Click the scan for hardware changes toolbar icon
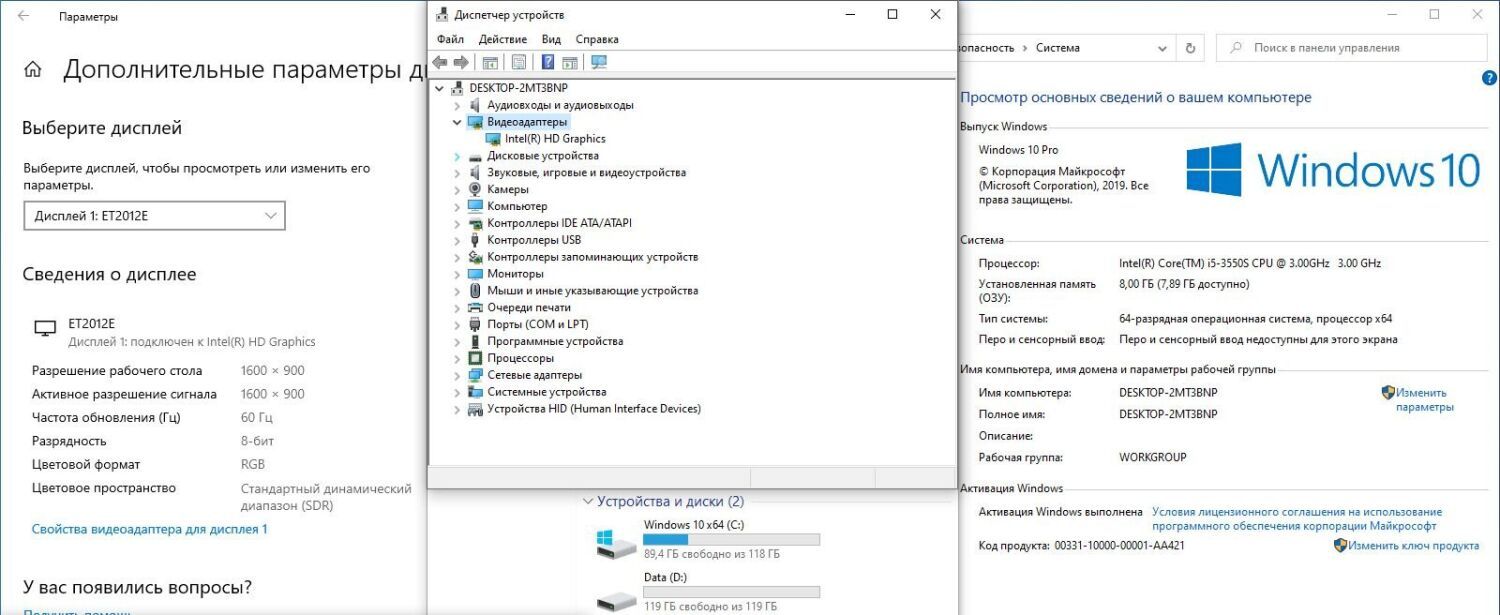The width and height of the screenshot is (1500, 615). tap(599, 63)
